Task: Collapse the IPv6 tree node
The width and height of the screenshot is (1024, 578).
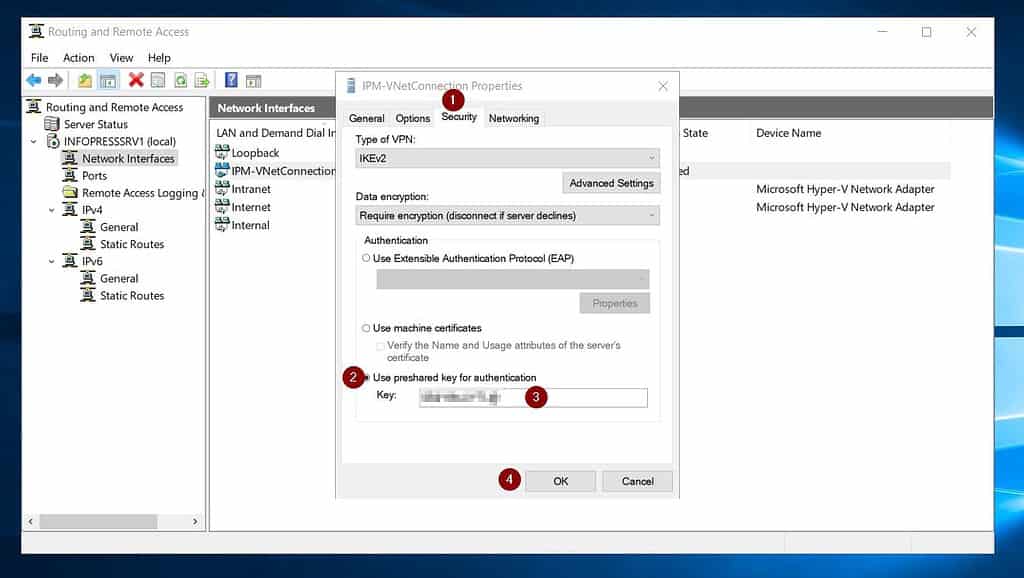Action: [52, 261]
